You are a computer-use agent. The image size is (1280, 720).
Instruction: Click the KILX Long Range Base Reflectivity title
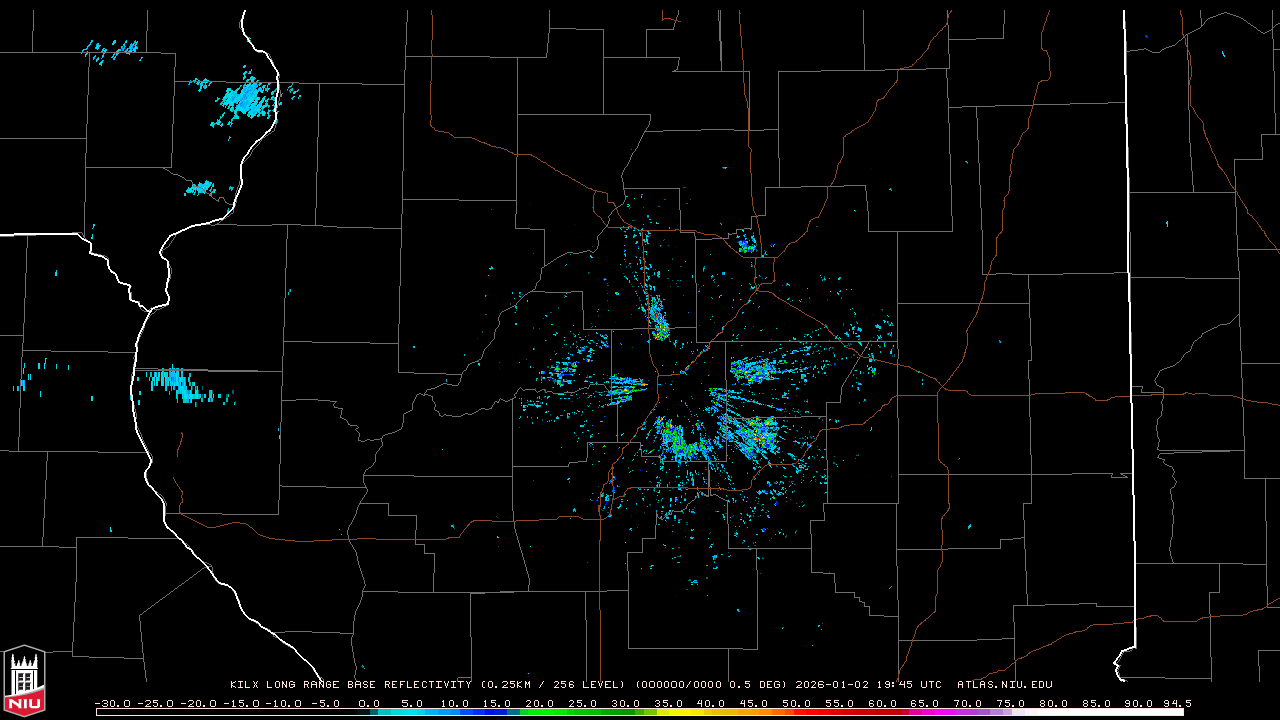(x=350, y=685)
